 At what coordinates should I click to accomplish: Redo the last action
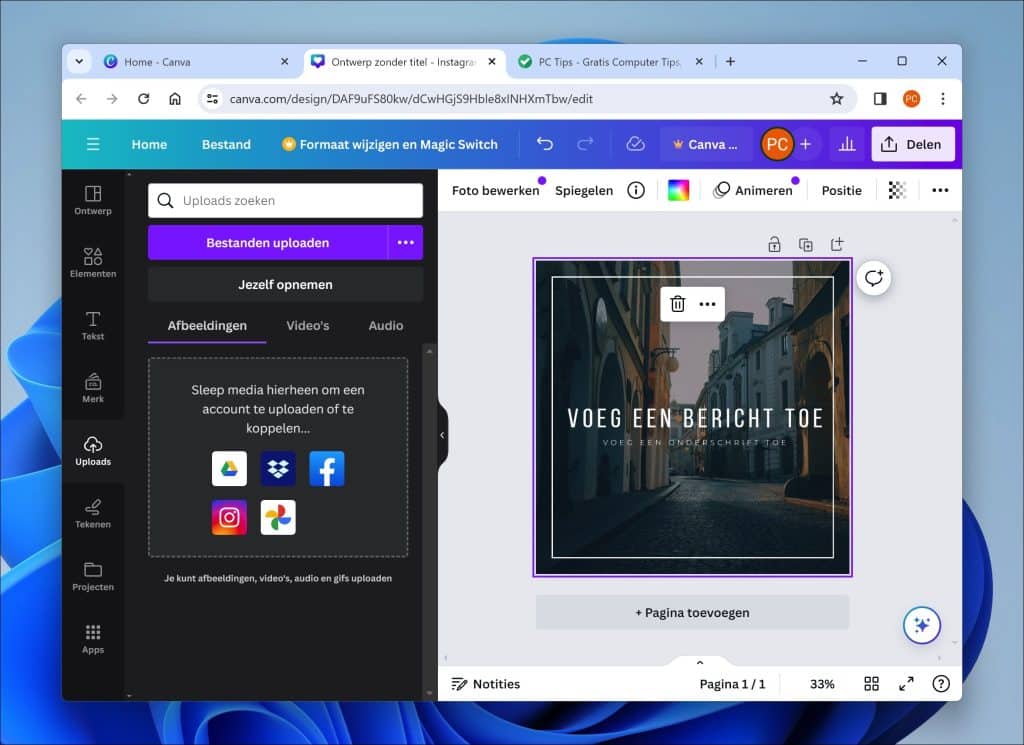[585, 144]
